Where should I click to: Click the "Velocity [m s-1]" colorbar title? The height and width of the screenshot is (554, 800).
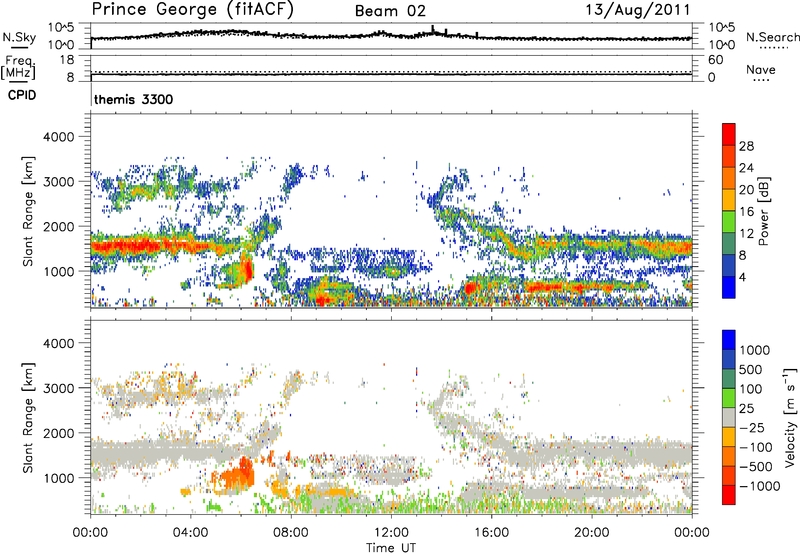pos(790,417)
